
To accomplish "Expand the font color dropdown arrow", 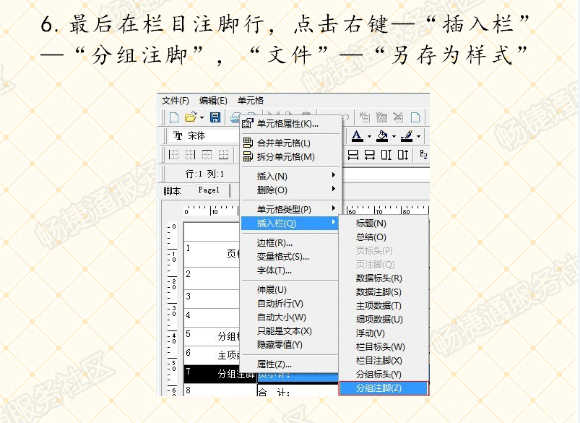I will point(369,136).
